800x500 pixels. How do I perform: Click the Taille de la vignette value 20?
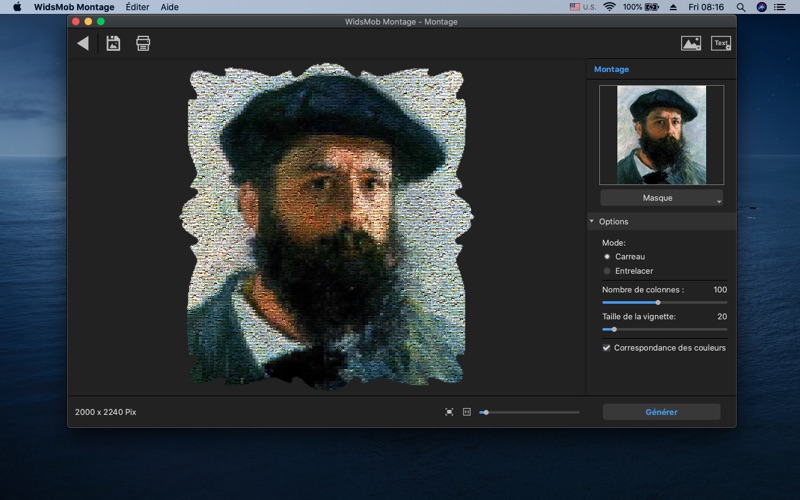(x=722, y=317)
